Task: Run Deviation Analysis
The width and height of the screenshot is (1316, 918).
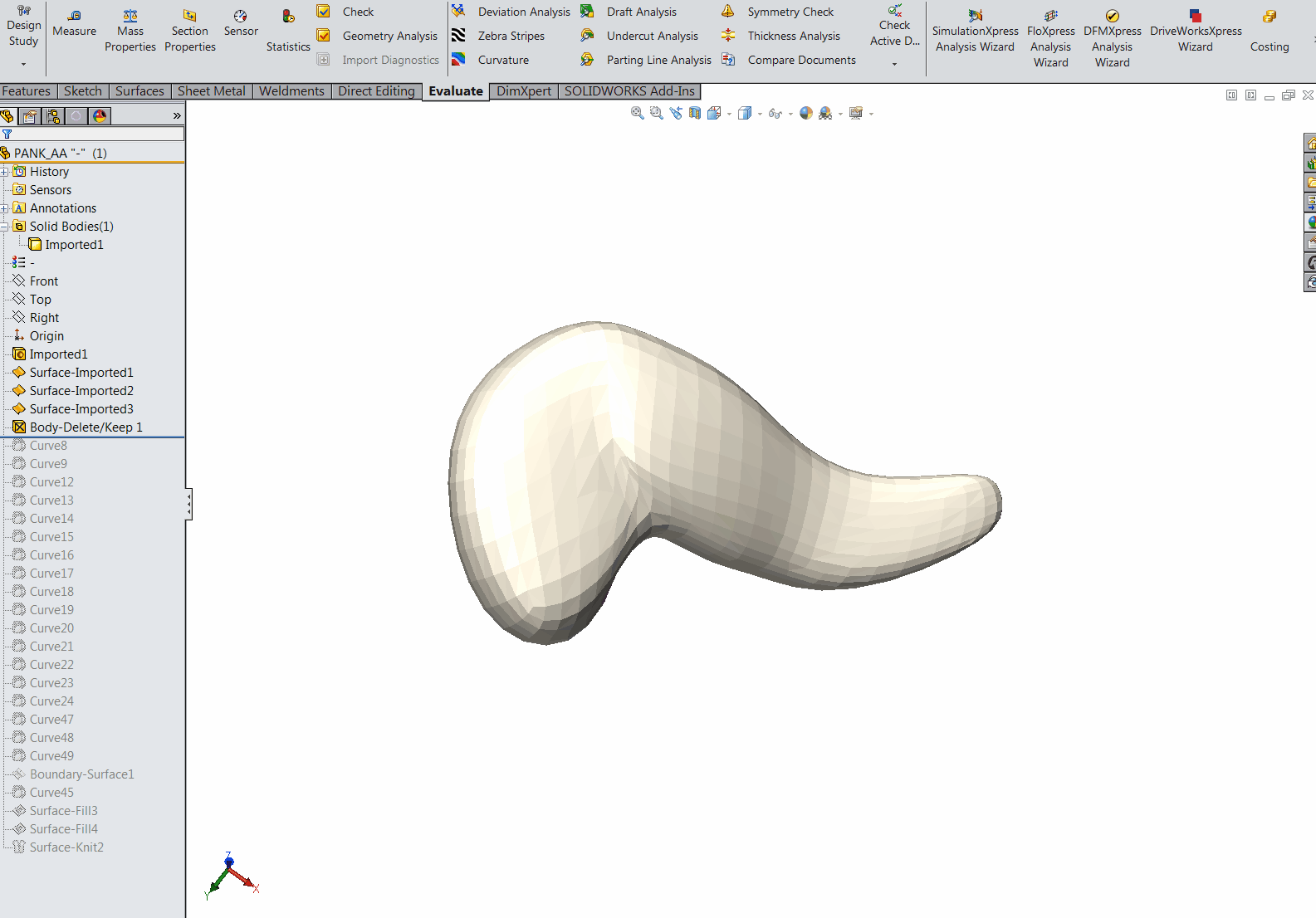Action: [x=511, y=12]
